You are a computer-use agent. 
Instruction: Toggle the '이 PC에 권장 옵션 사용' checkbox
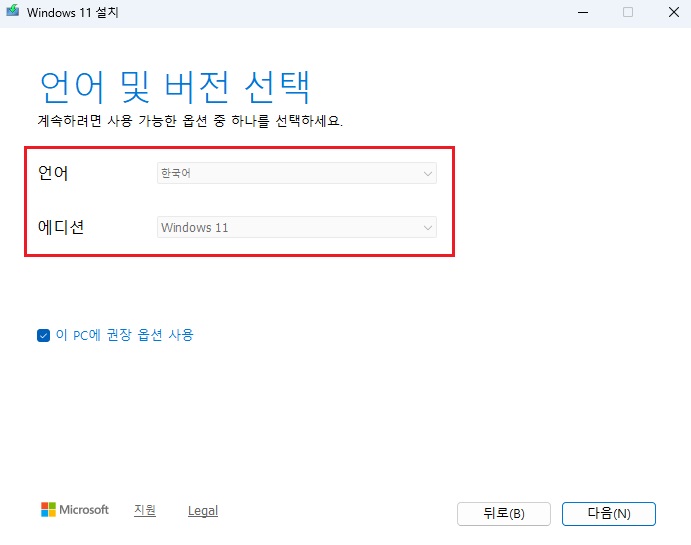43,335
